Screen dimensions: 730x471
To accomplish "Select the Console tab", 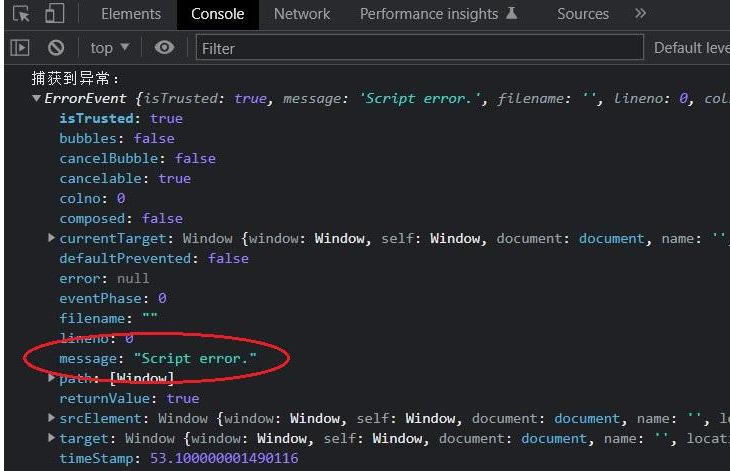I will pos(217,14).
